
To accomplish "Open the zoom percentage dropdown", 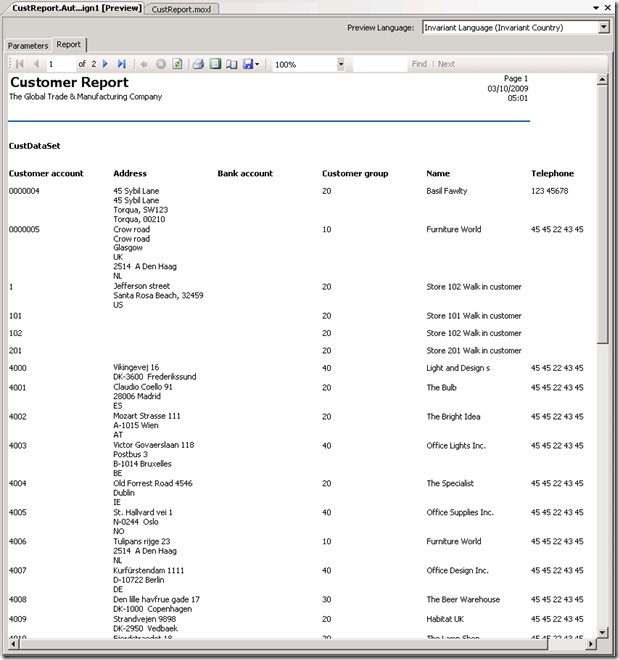I will pos(341,64).
